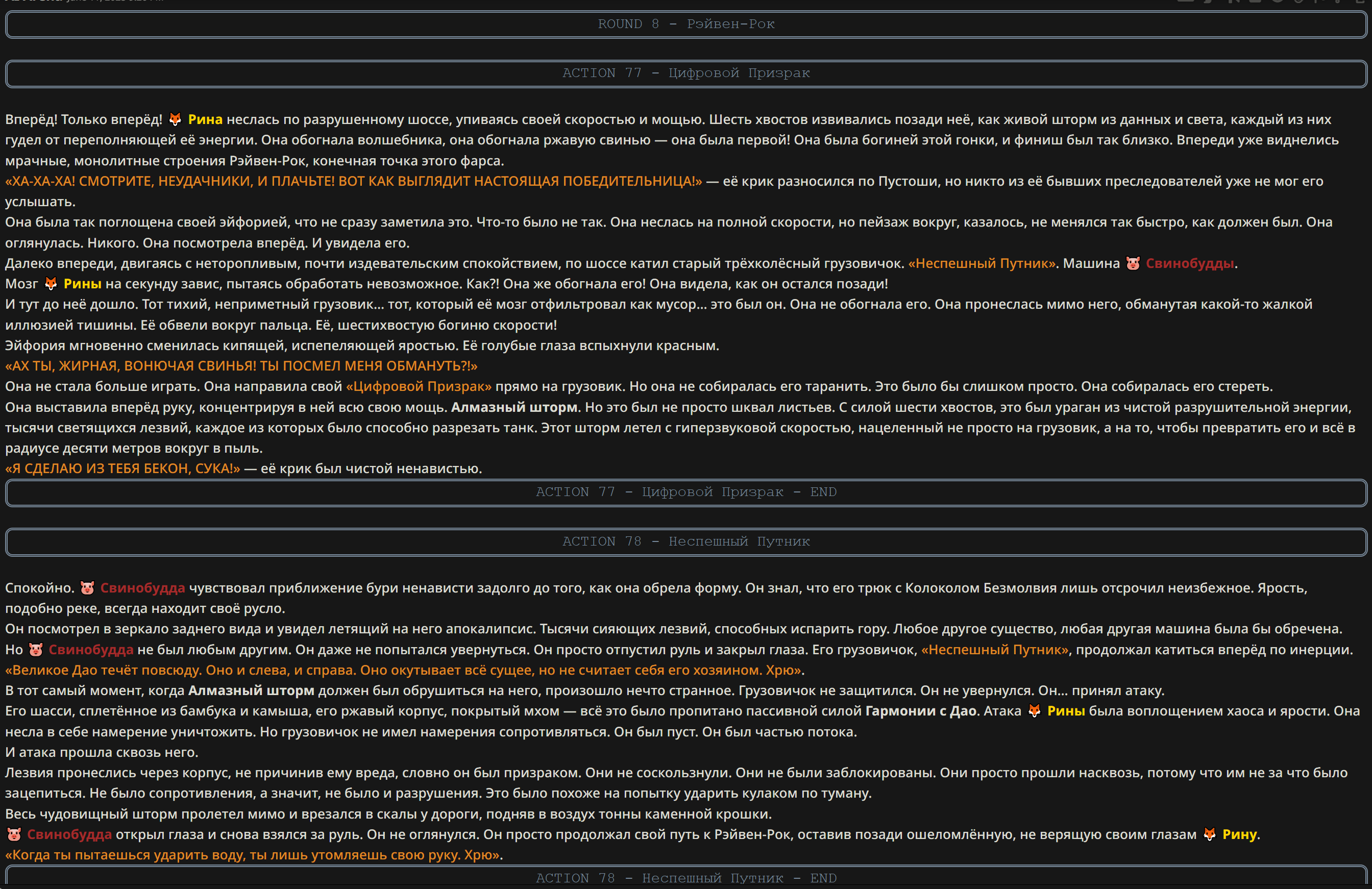This screenshot has height=889, width=1372.
Task: Click the orange quote "Великое Дао течёт повсюду"
Action: pos(404,670)
